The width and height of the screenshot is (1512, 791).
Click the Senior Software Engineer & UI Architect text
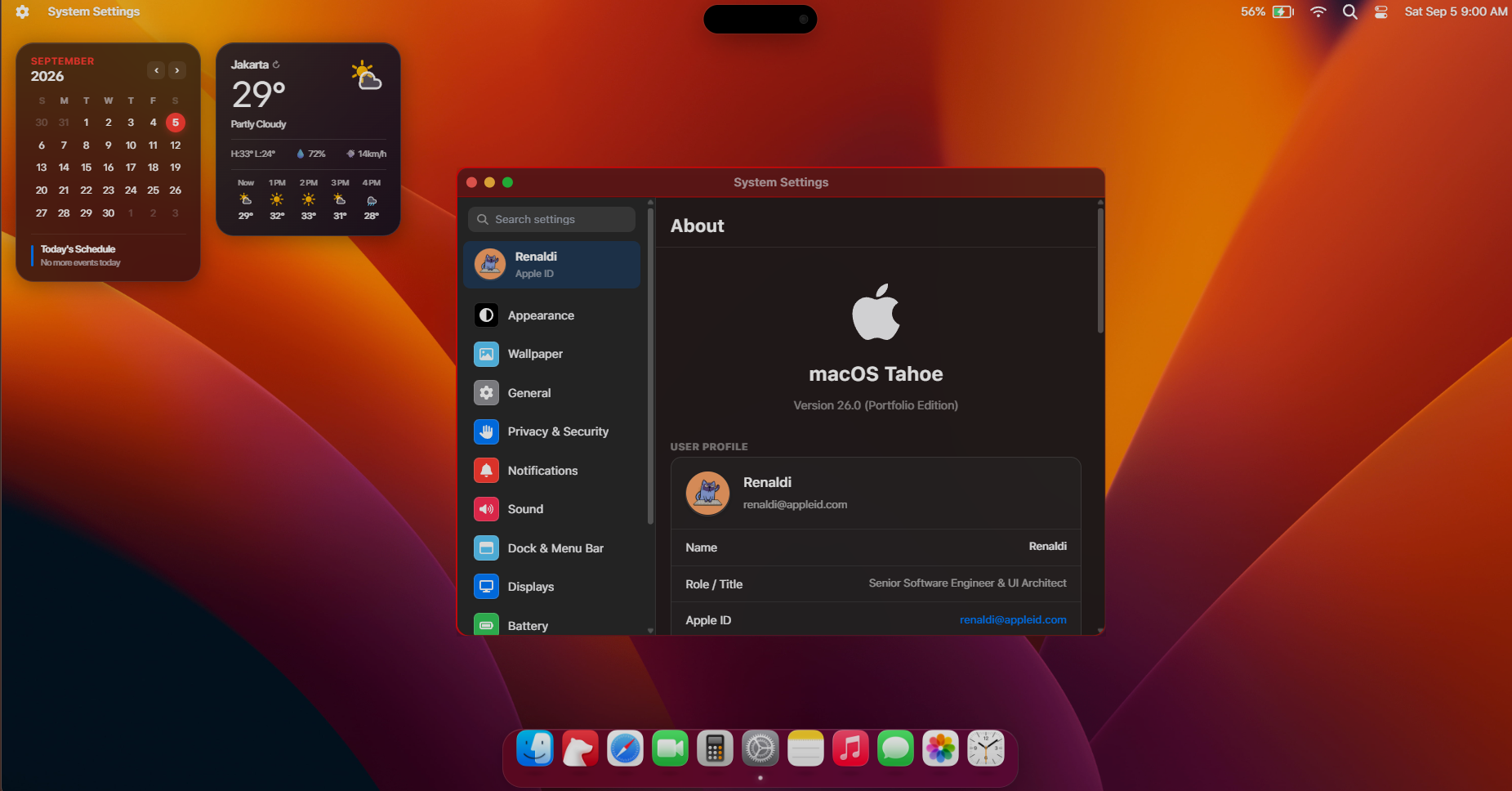tap(967, 583)
